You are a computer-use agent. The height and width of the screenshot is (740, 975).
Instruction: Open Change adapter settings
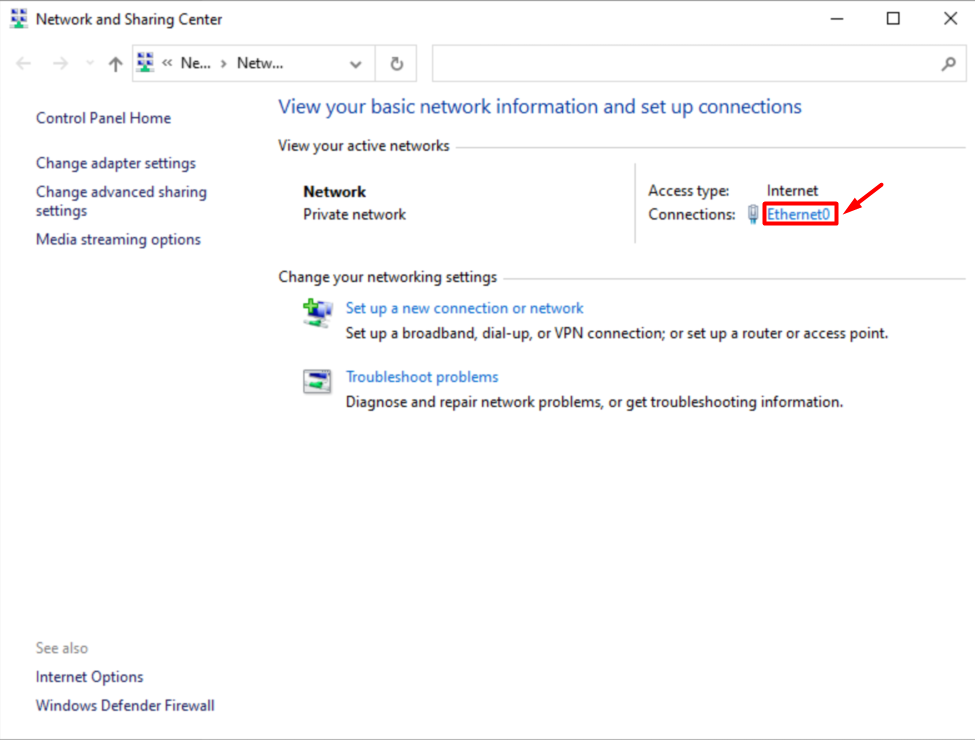[115, 163]
